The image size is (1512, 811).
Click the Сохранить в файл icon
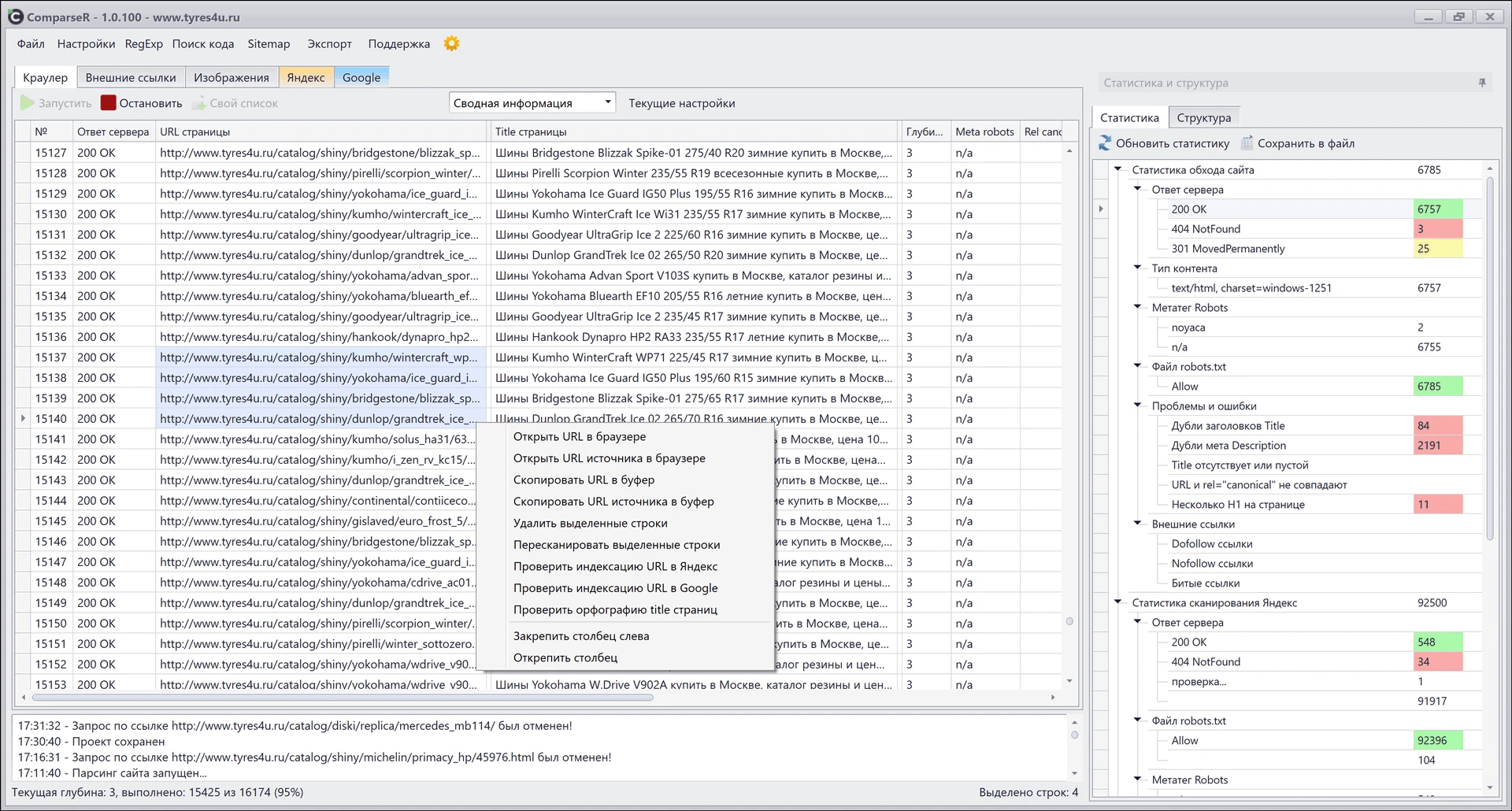(1247, 143)
